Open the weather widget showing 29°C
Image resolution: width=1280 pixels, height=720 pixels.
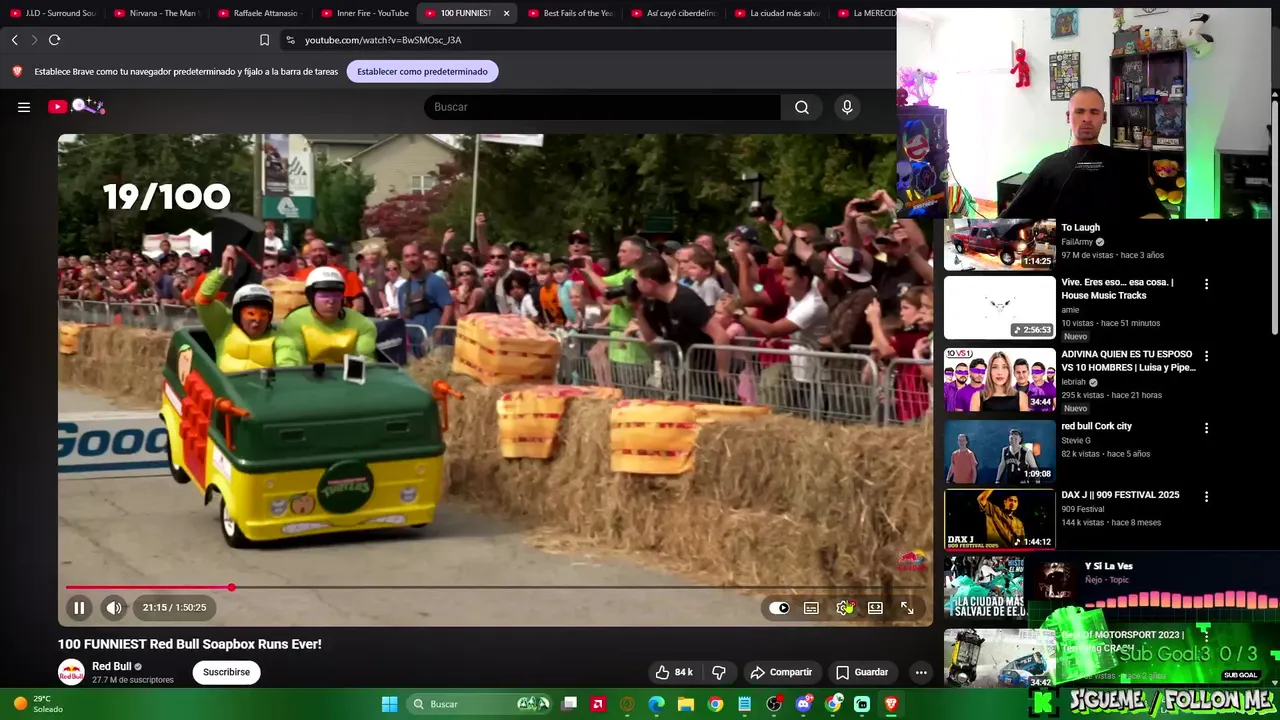pyautogui.click(x=38, y=704)
